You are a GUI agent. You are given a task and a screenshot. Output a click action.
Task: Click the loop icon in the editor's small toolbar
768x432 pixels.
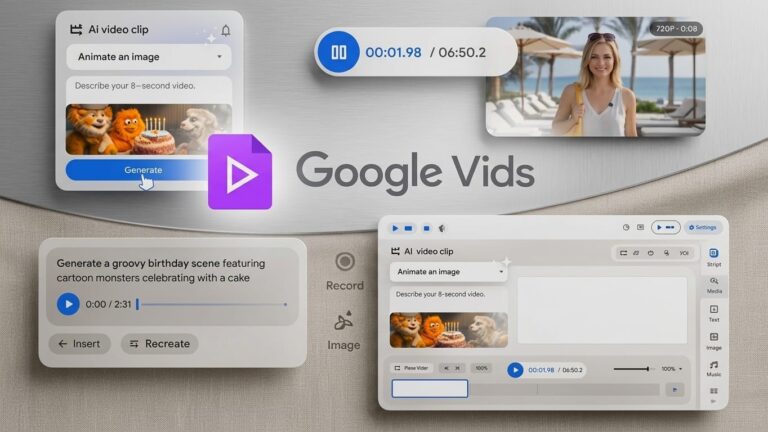click(x=624, y=253)
